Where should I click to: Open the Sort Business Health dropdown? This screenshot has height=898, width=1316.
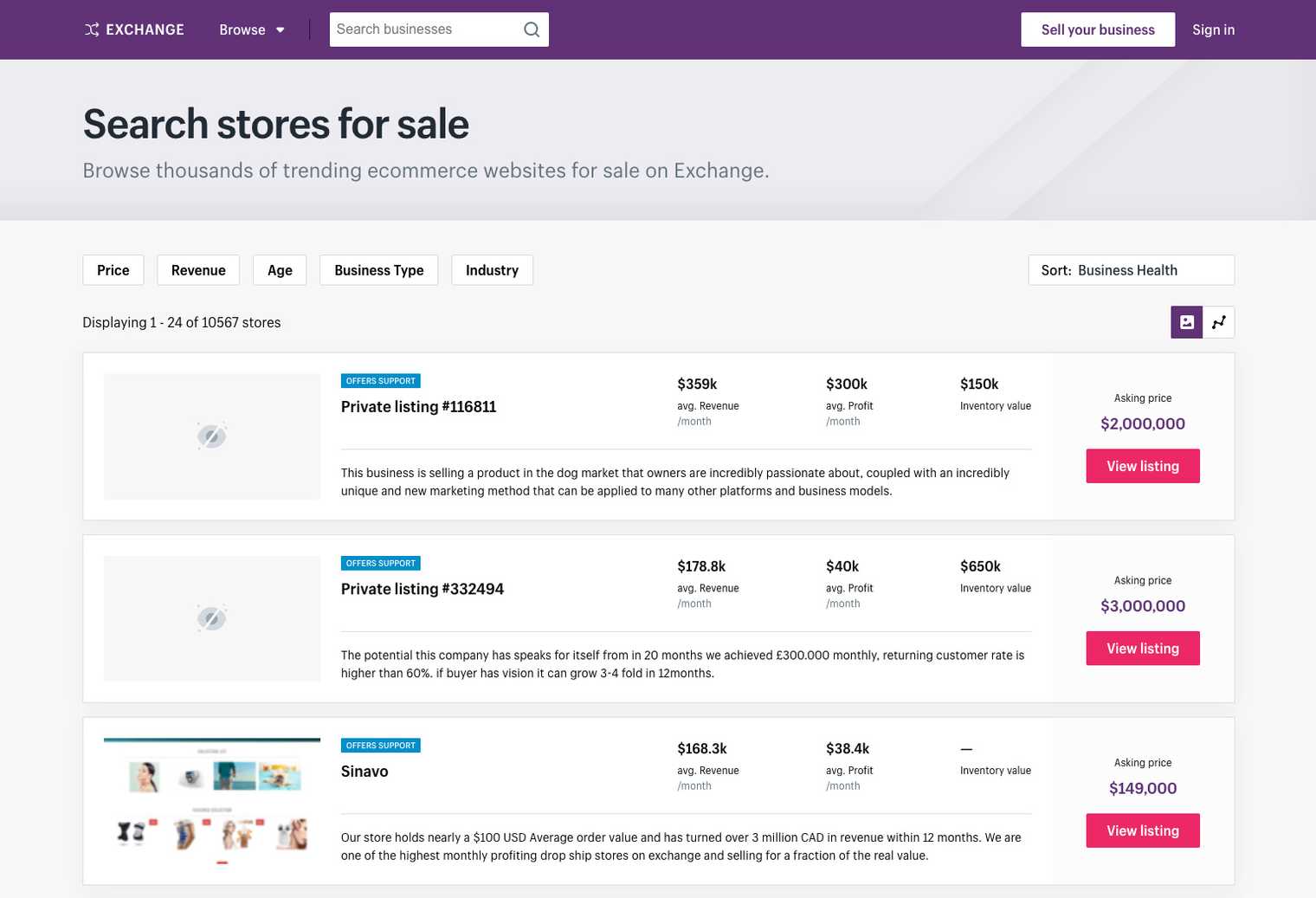tap(1129, 269)
